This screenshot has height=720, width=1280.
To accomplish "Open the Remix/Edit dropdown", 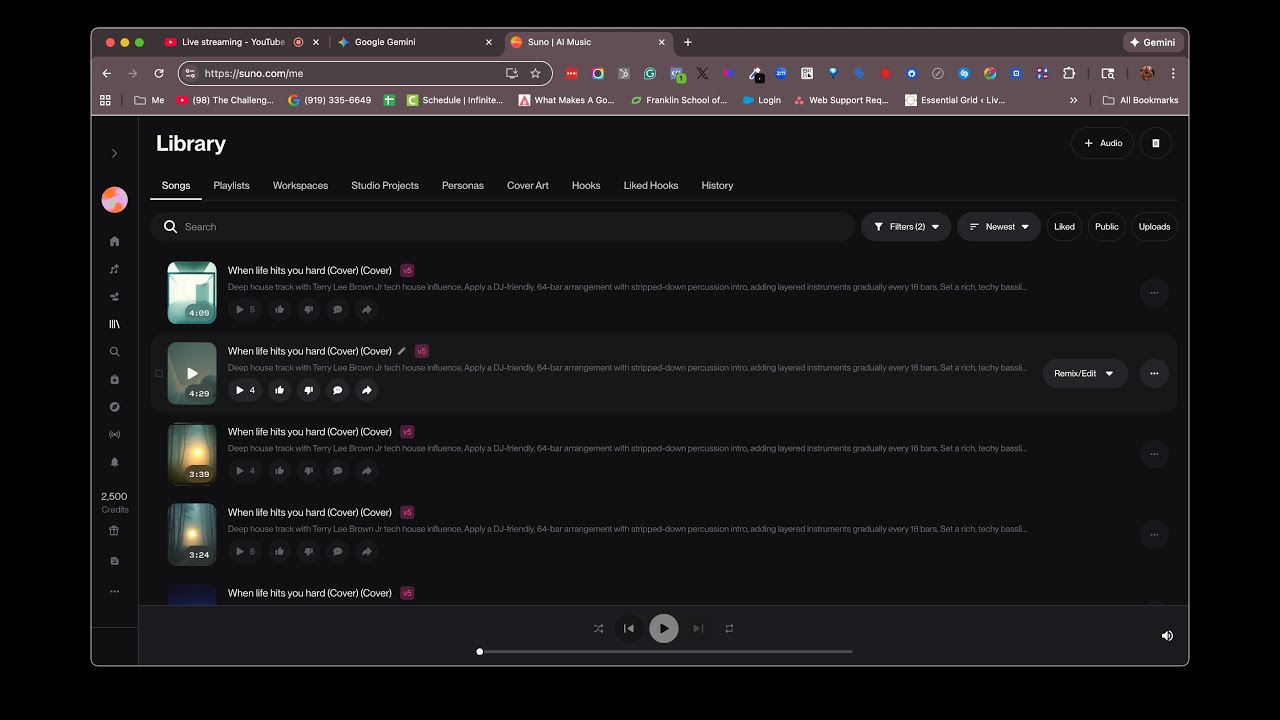I will 1085,373.
